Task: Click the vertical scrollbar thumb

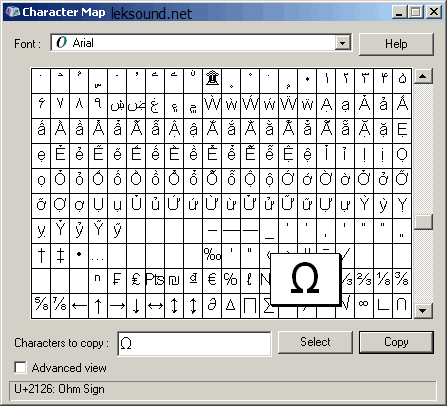Action: pos(423,222)
